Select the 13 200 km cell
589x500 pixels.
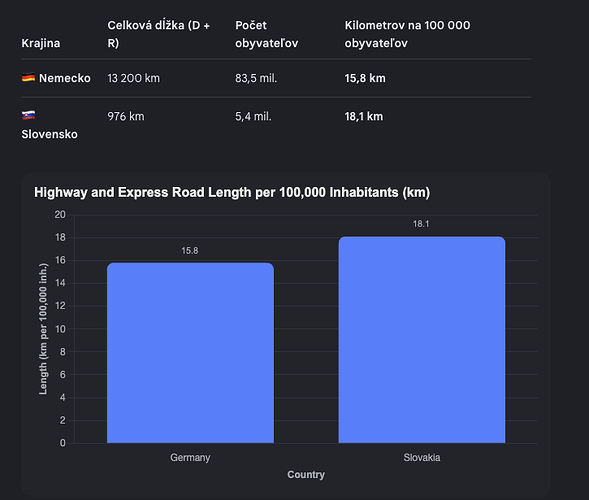point(133,78)
